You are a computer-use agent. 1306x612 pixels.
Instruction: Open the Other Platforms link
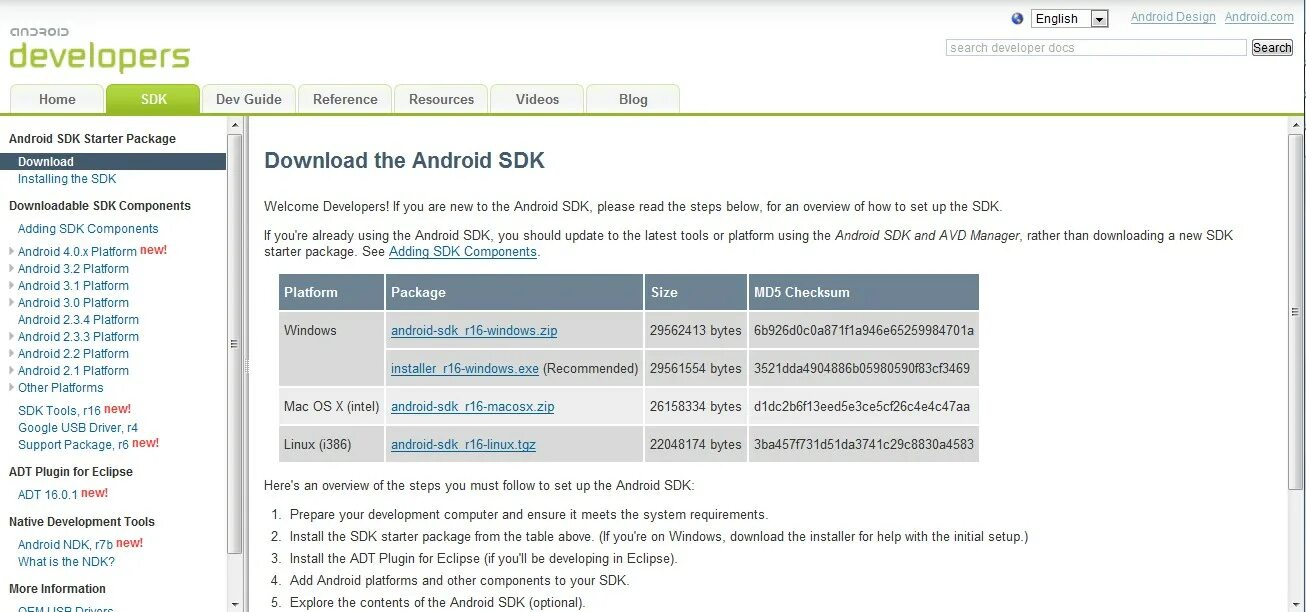click(x=60, y=388)
